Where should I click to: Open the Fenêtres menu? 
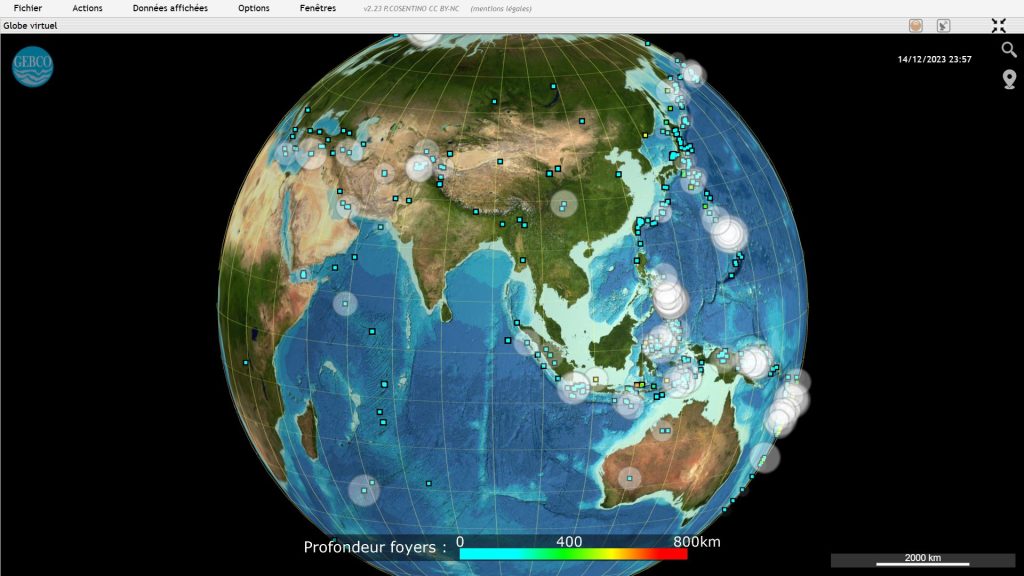[x=317, y=8]
